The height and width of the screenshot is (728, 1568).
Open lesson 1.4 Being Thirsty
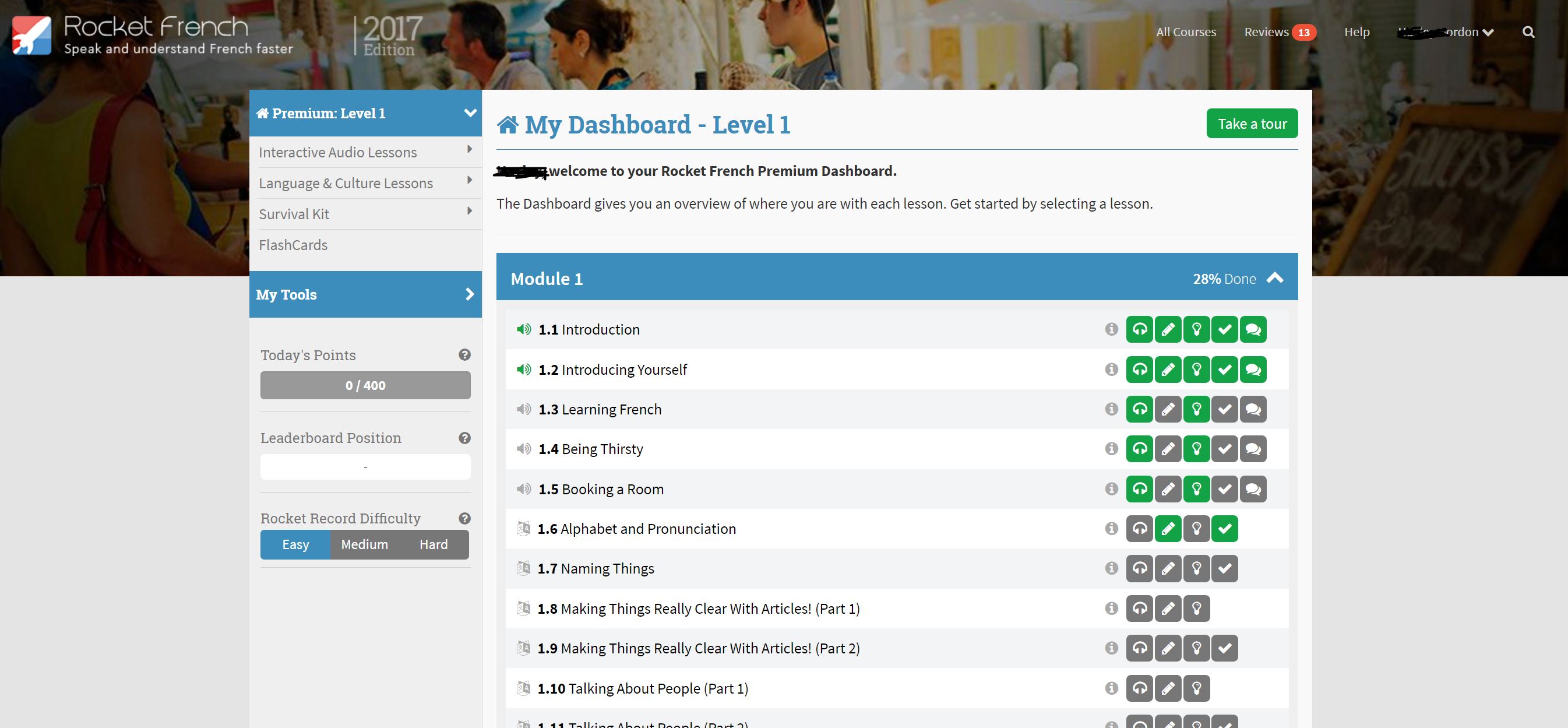coord(590,449)
